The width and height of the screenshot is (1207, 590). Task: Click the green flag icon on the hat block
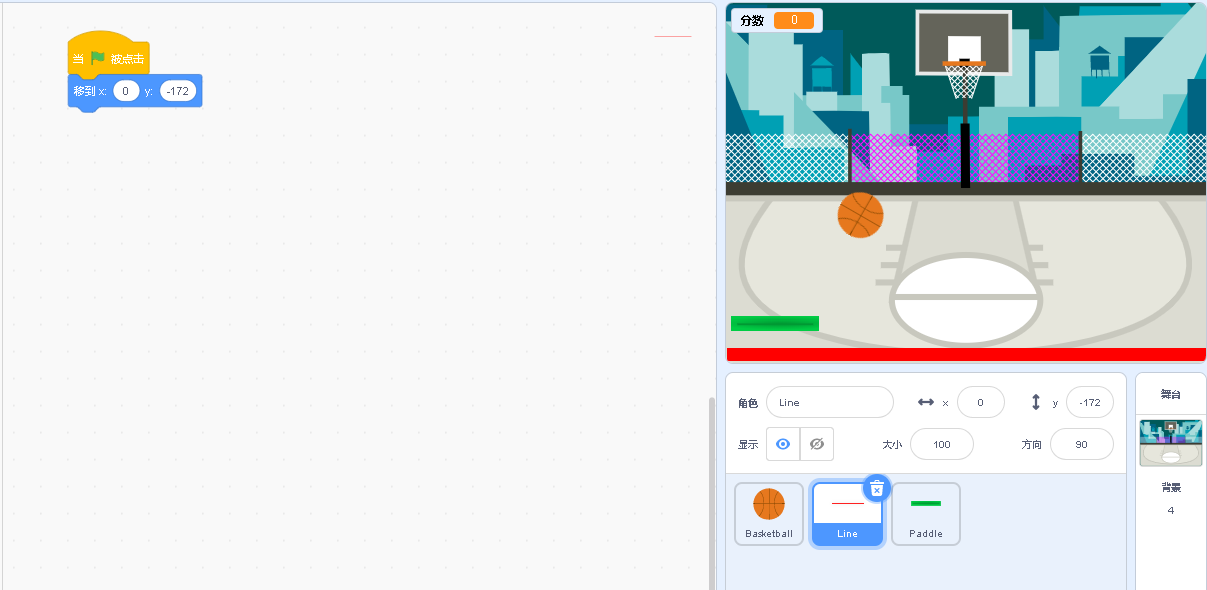coord(98,58)
